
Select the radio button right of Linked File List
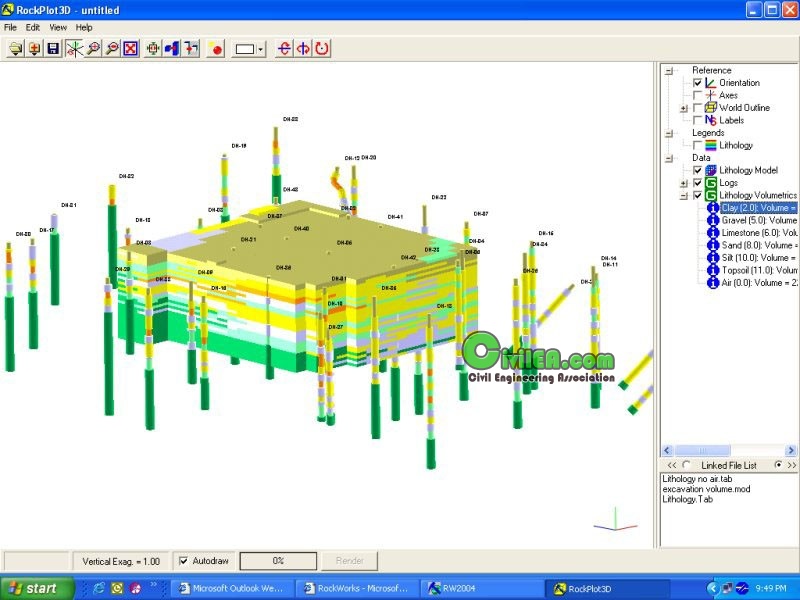click(779, 465)
